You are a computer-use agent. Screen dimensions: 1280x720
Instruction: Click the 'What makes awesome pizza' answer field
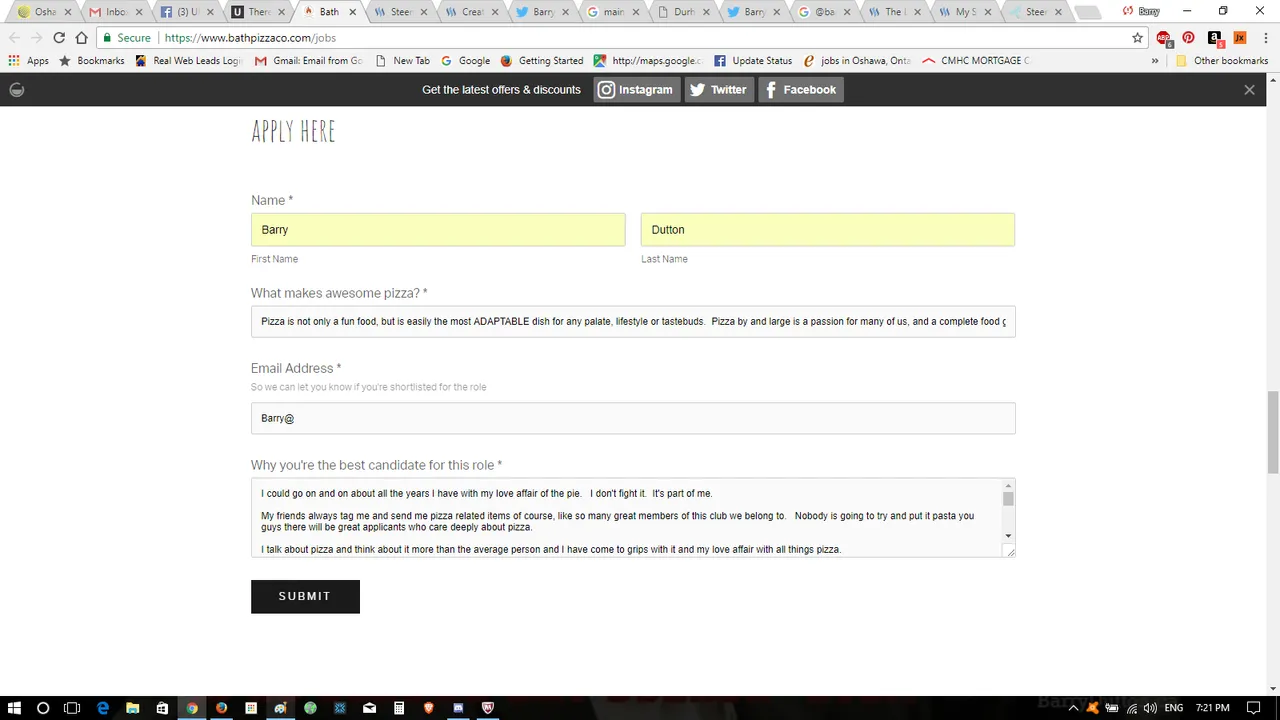pyautogui.click(x=633, y=322)
